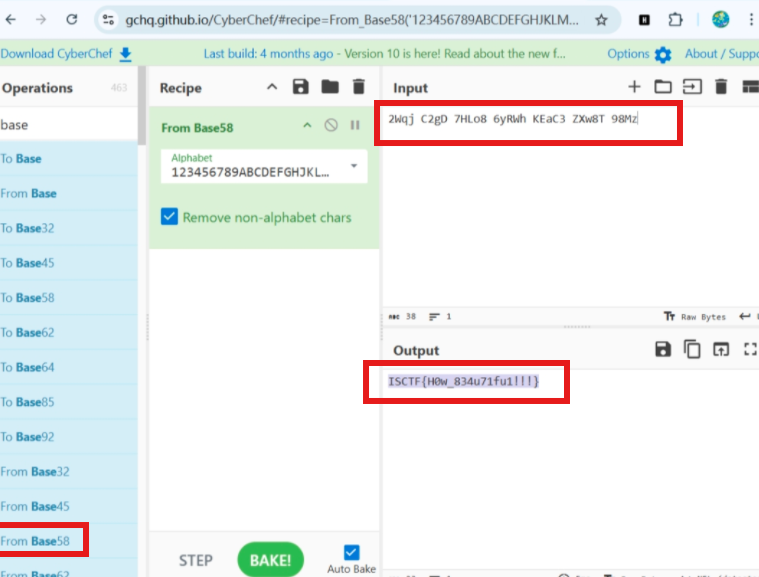Add a new input tab
This screenshot has width=759, height=577.
pyautogui.click(x=633, y=88)
